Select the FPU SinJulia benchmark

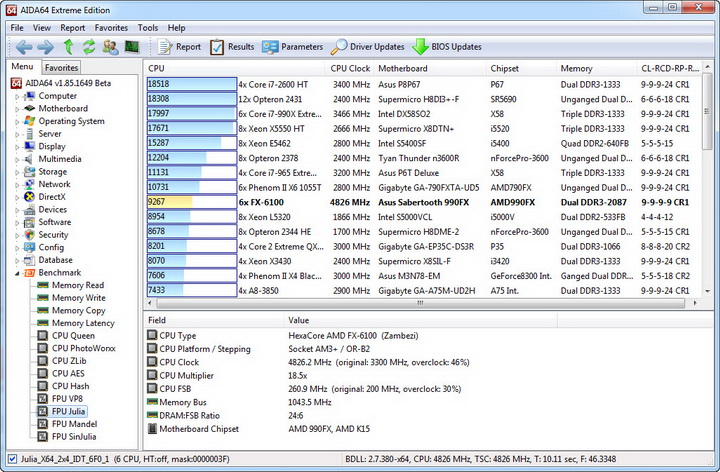point(74,437)
